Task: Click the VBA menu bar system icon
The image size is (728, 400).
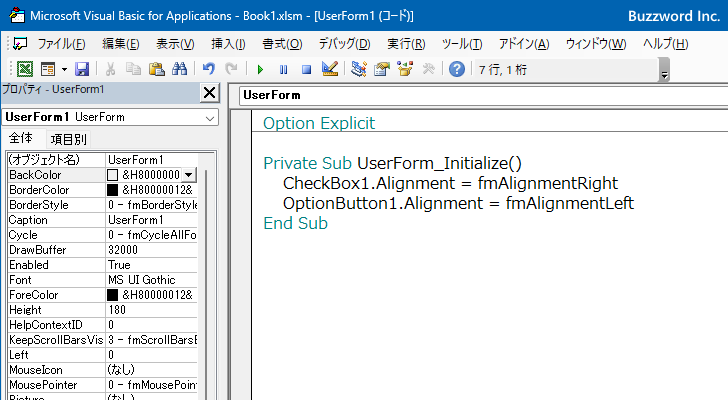Action: (x=20, y=44)
